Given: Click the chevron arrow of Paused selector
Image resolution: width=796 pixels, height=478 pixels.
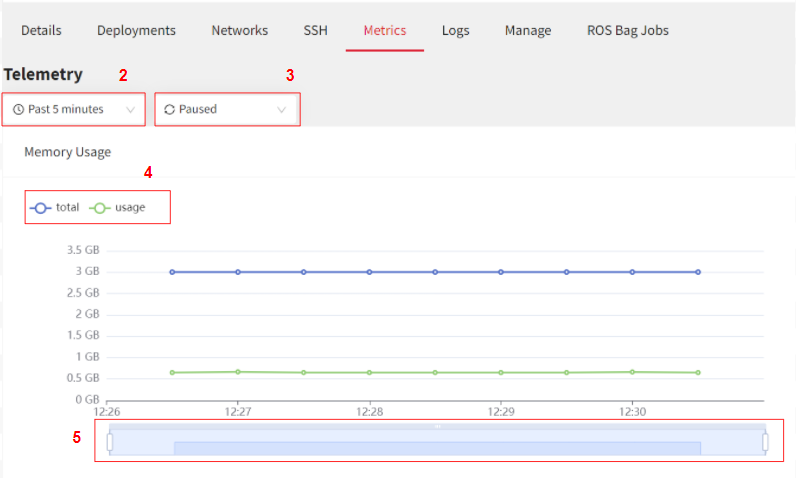Looking at the screenshot, I should [x=281, y=110].
